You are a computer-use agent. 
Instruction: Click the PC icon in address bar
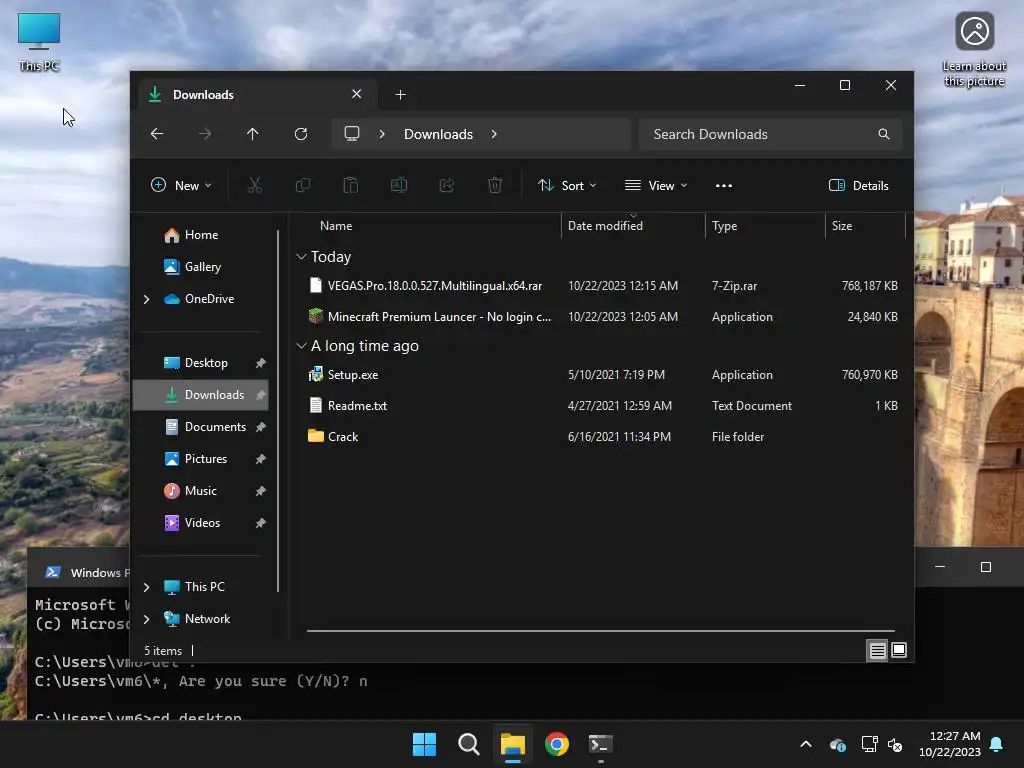352,134
